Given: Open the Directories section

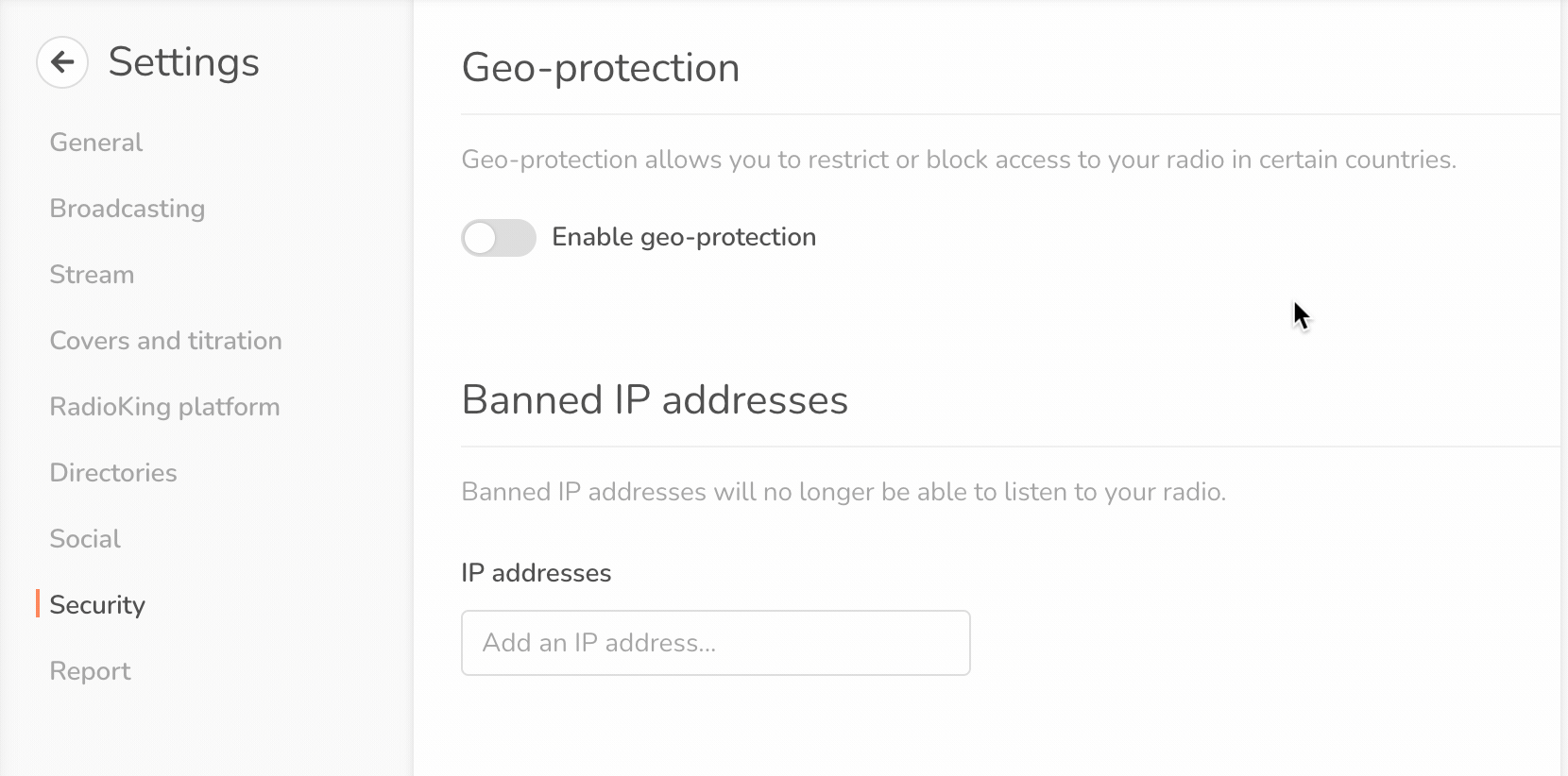Looking at the screenshot, I should point(112,473).
